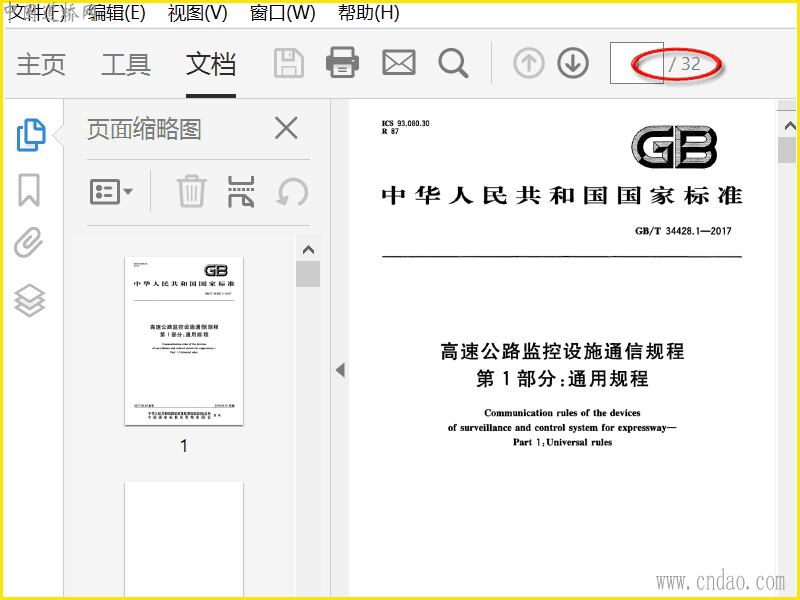This screenshot has height=600, width=800.
Task: Print the document with printer icon
Action: click(x=342, y=62)
